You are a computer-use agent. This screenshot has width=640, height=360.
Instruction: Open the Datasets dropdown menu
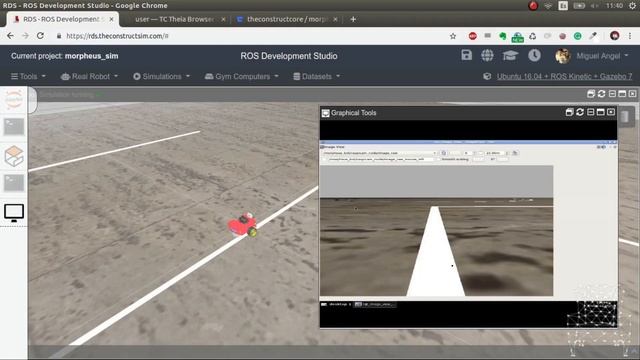coord(317,76)
